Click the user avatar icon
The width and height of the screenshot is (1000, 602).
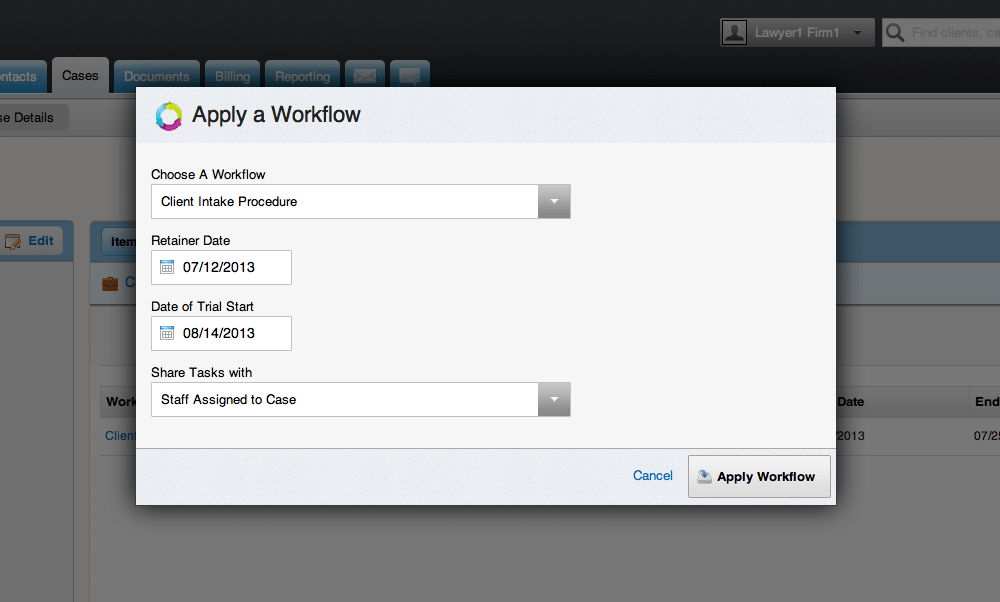click(734, 33)
